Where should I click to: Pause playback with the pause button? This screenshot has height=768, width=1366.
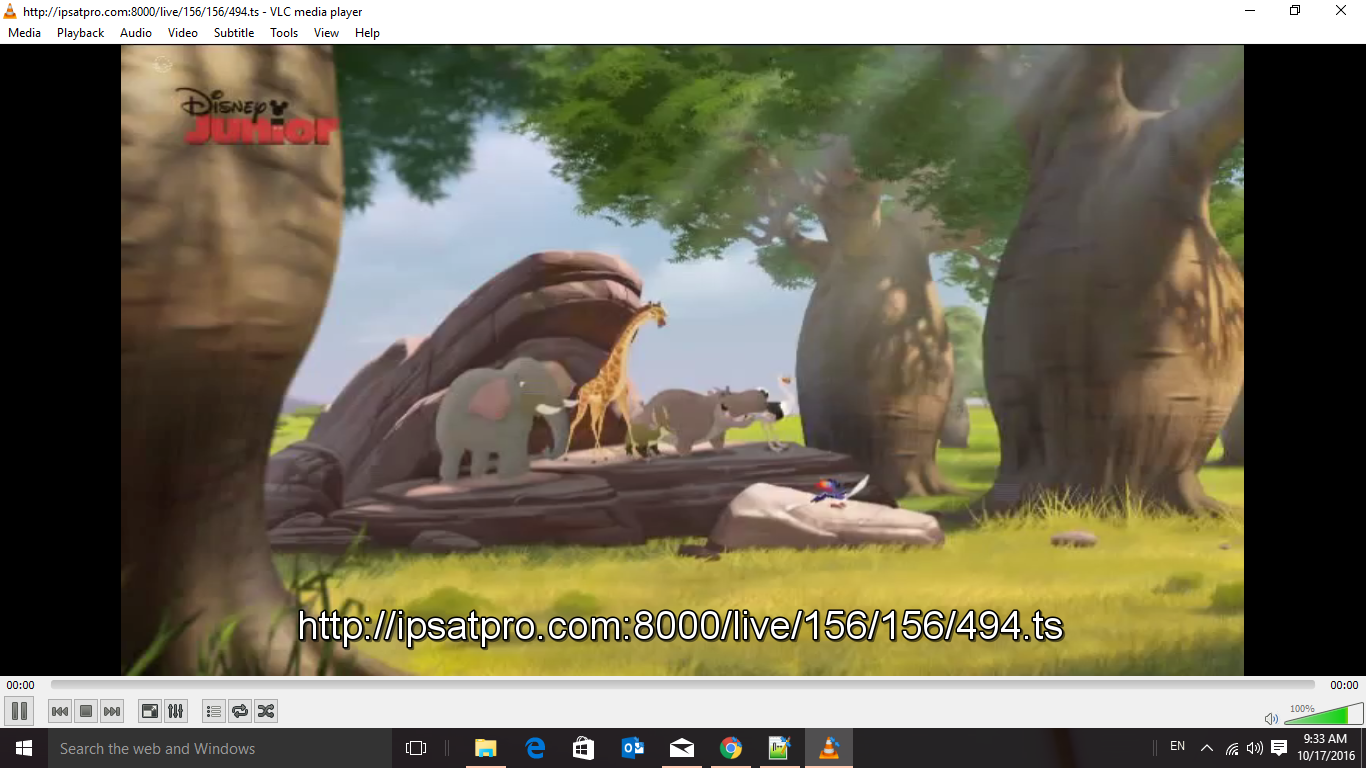(19, 711)
